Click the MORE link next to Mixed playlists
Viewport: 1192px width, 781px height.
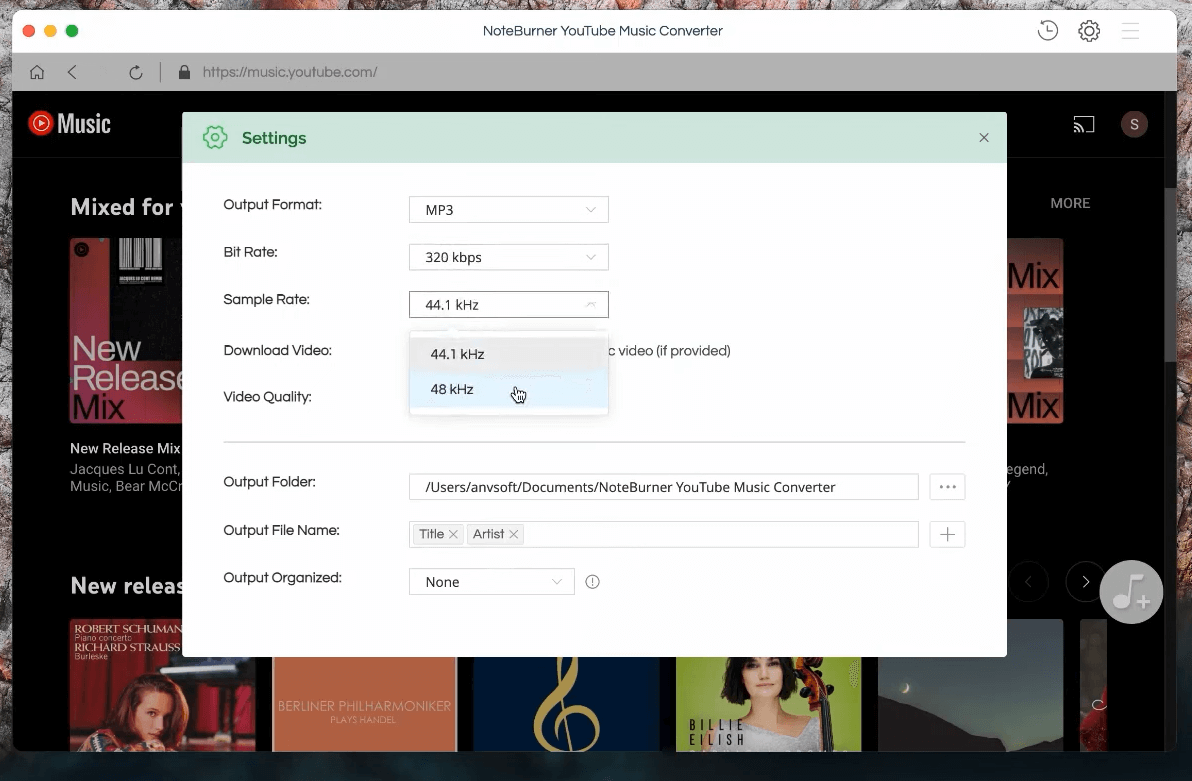click(1070, 203)
